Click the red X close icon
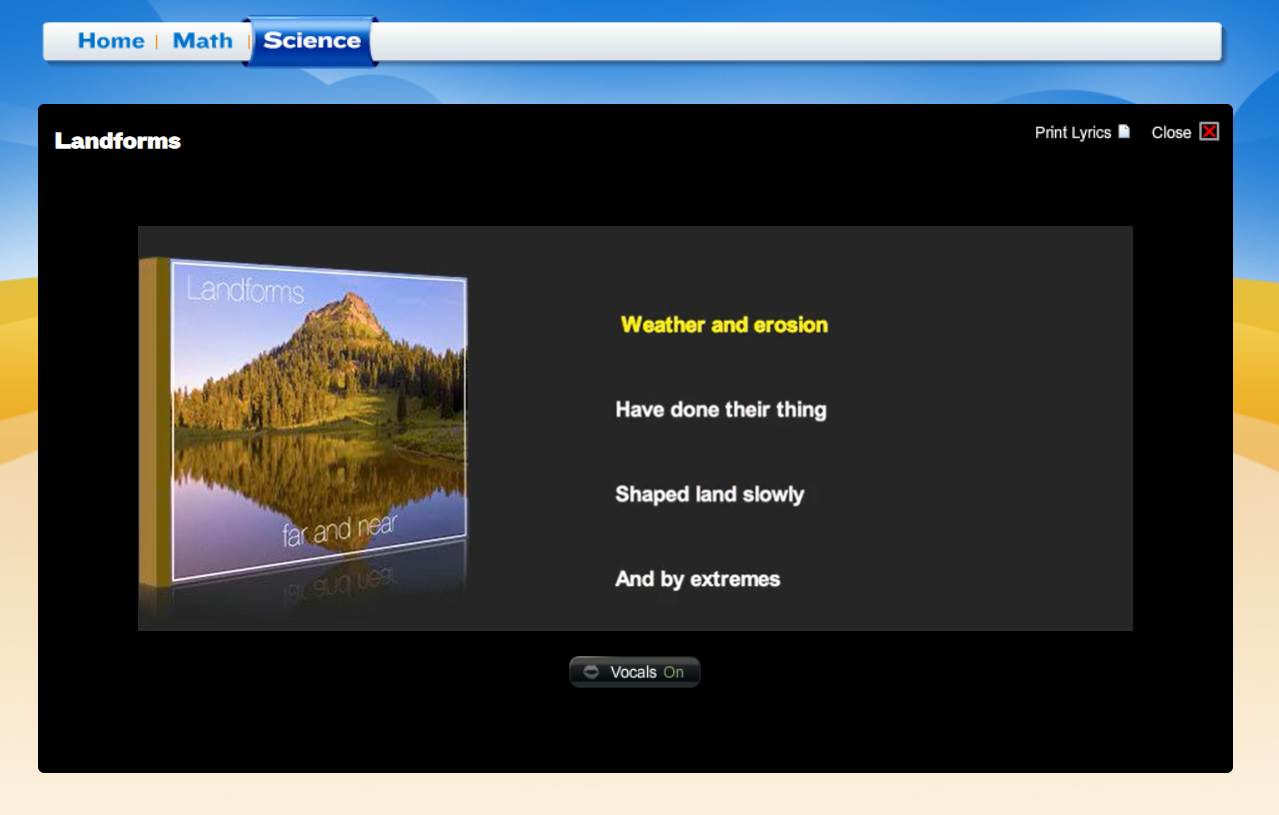The width and height of the screenshot is (1279, 815). (1209, 132)
